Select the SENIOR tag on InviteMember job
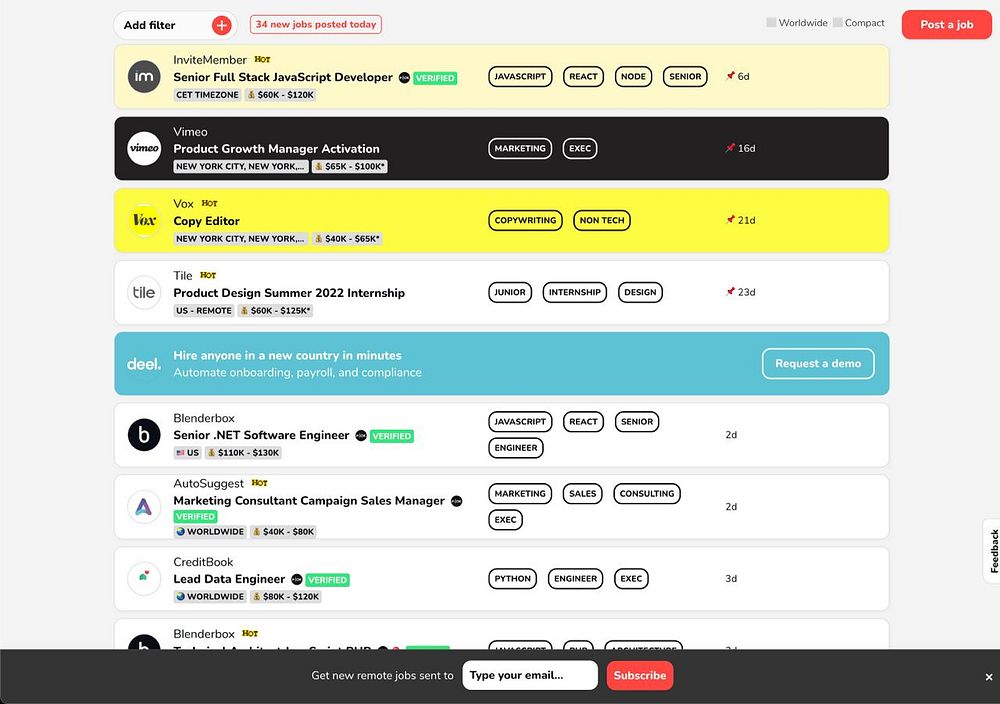 point(685,77)
